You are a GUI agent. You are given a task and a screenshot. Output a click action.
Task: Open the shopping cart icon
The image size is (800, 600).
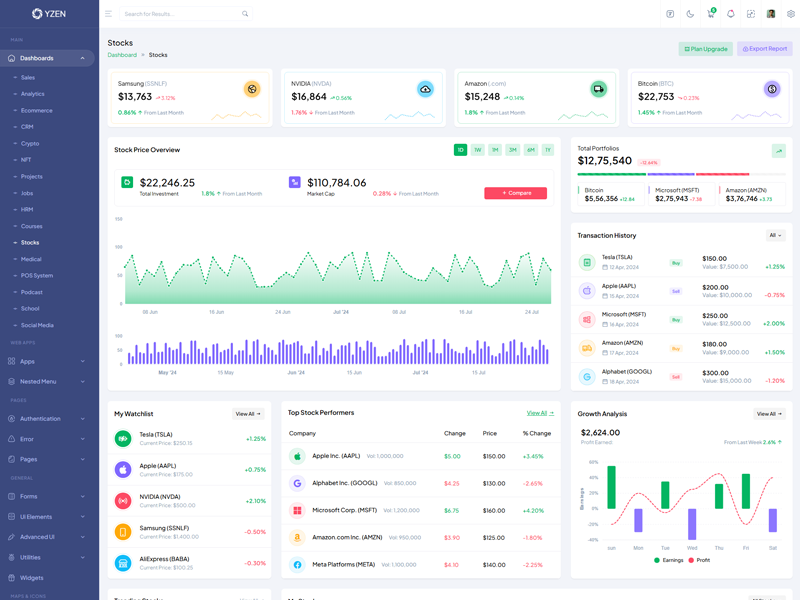tap(711, 14)
